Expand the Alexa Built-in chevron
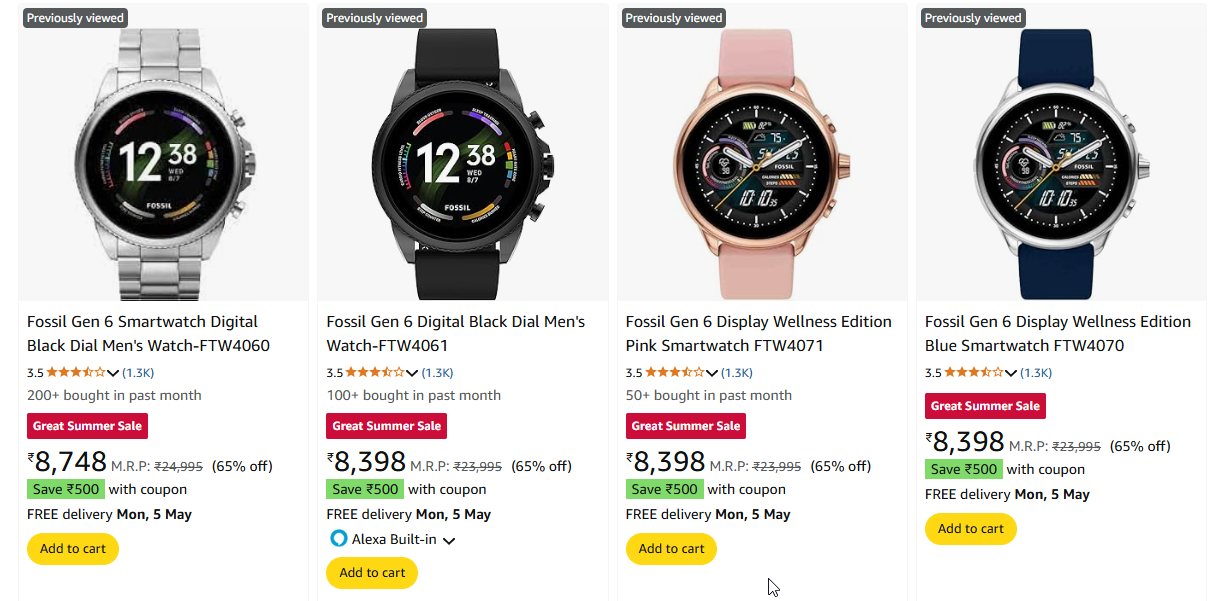Screen dimensions: 1210x601 point(449,541)
